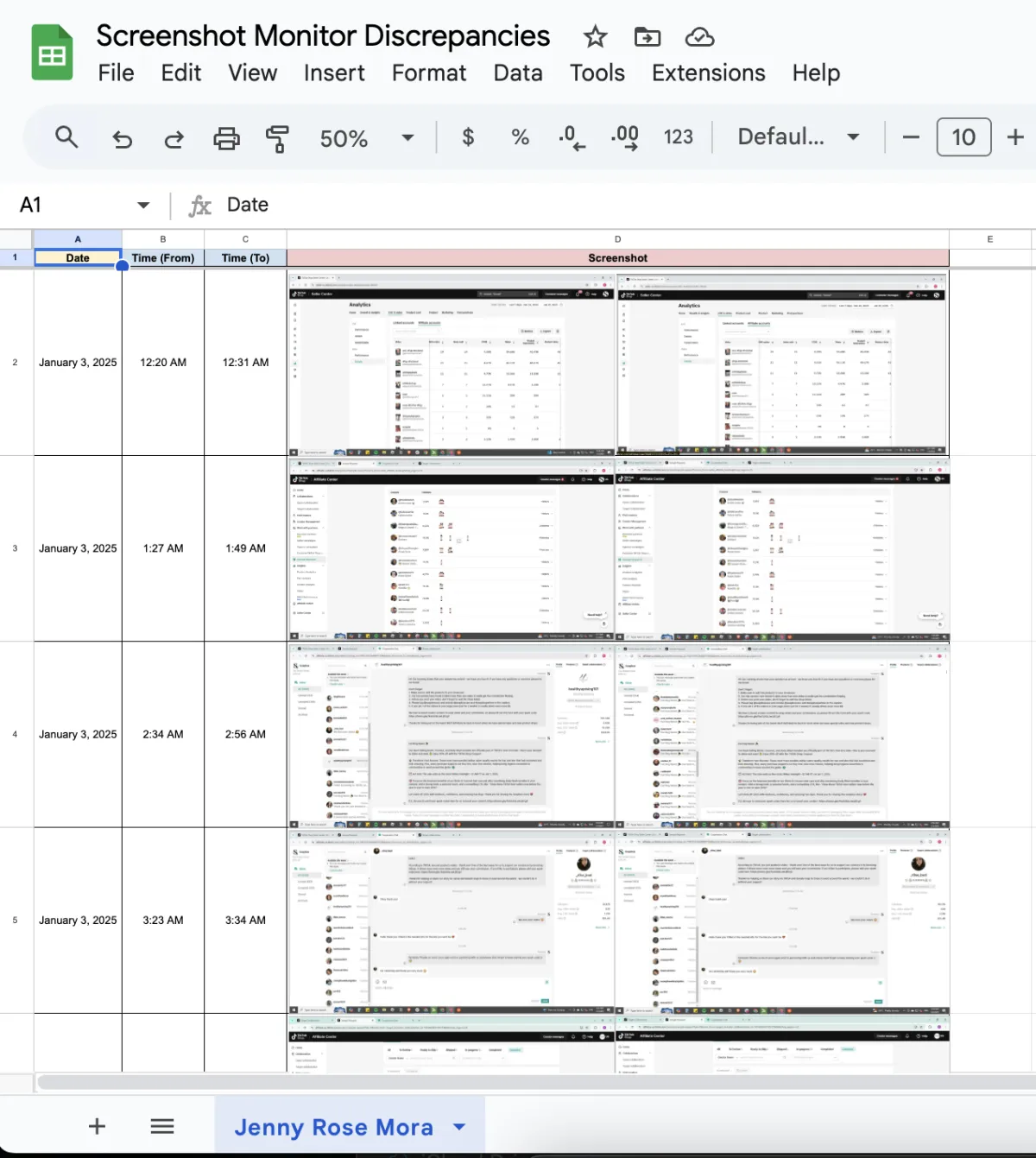Click the Time (To) header cell
Image resolution: width=1036 pixels, height=1158 pixels.
coord(245,258)
